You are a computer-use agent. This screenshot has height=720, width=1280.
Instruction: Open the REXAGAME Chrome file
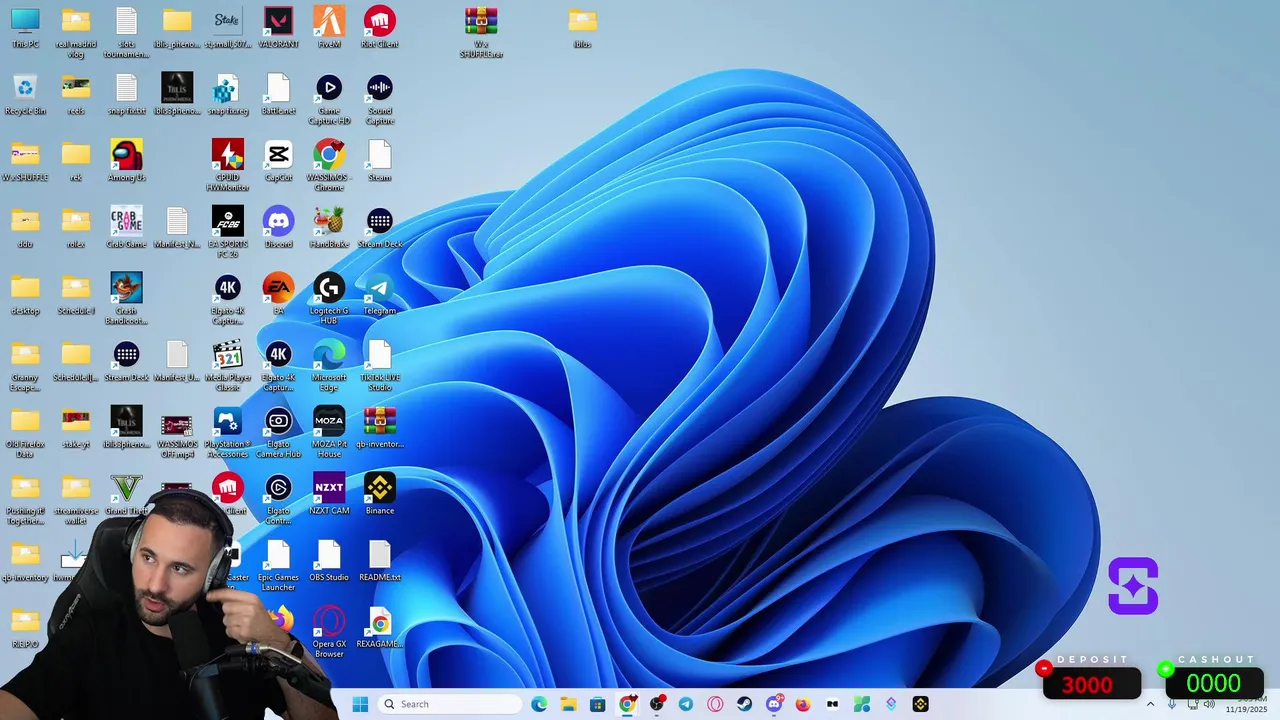[379, 627]
